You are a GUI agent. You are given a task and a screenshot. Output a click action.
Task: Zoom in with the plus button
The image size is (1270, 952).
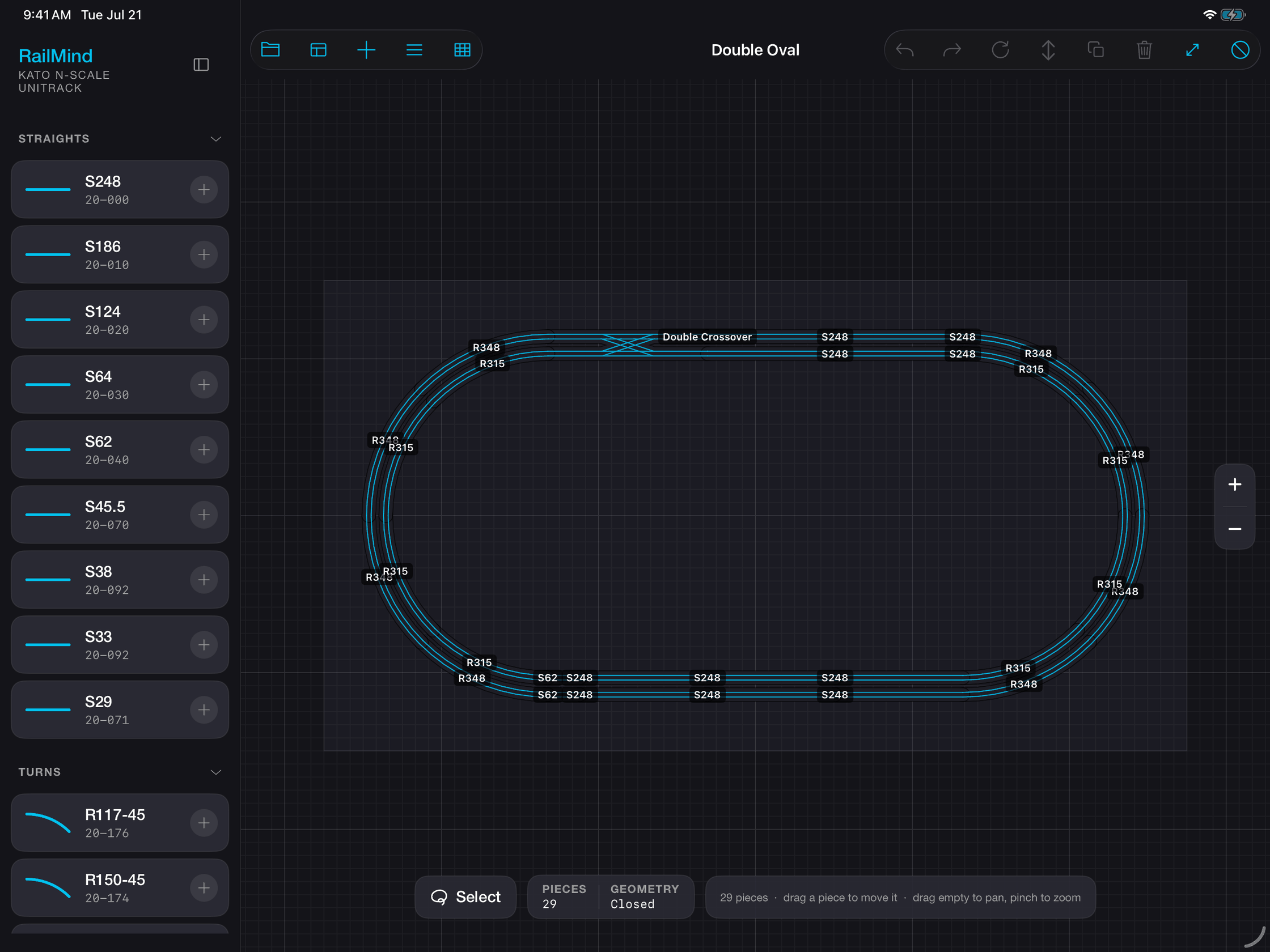pos(1235,484)
